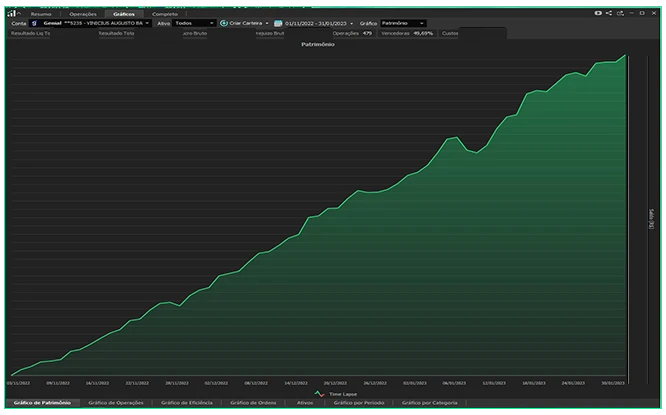This screenshot has height=415, width=666.
Task: Click the Saldo axis label on right
Action: (651, 219)
